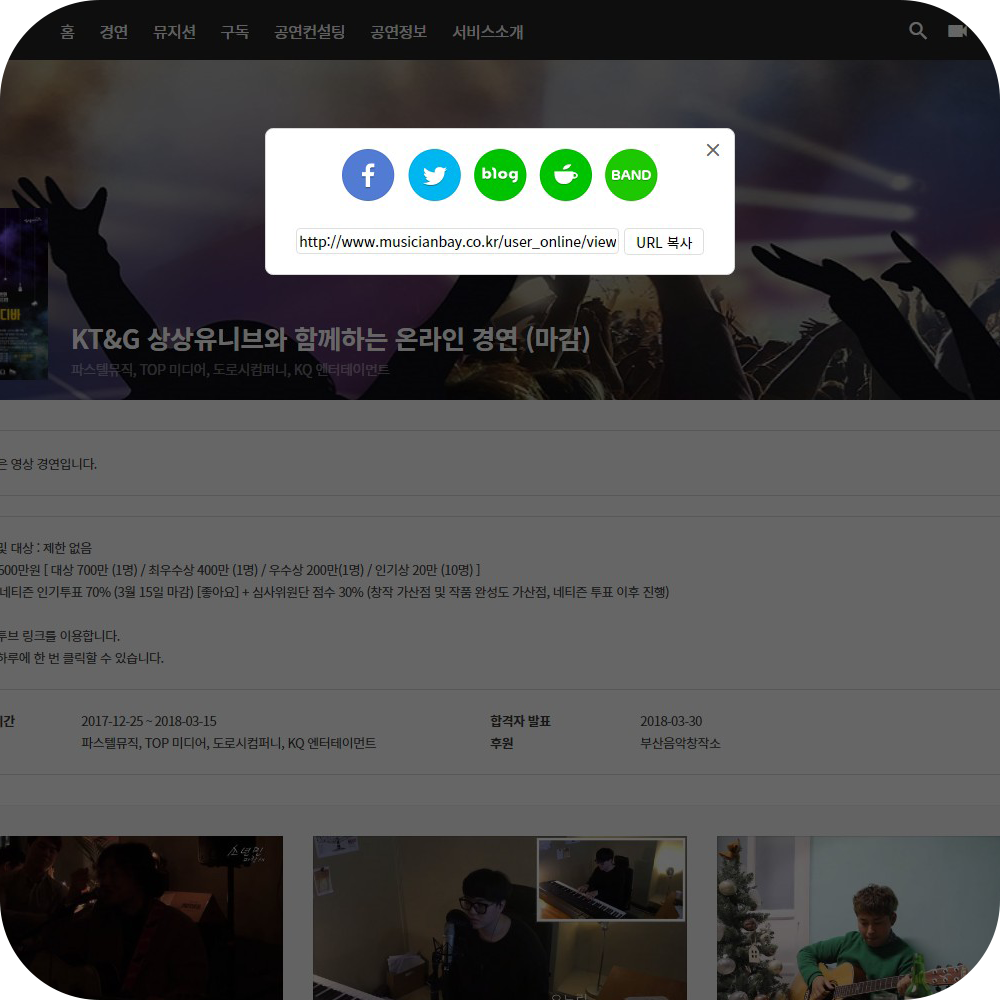Open the 공연정보 menu item
This screenshot has height=1000, width=1000.
(399, 31)
